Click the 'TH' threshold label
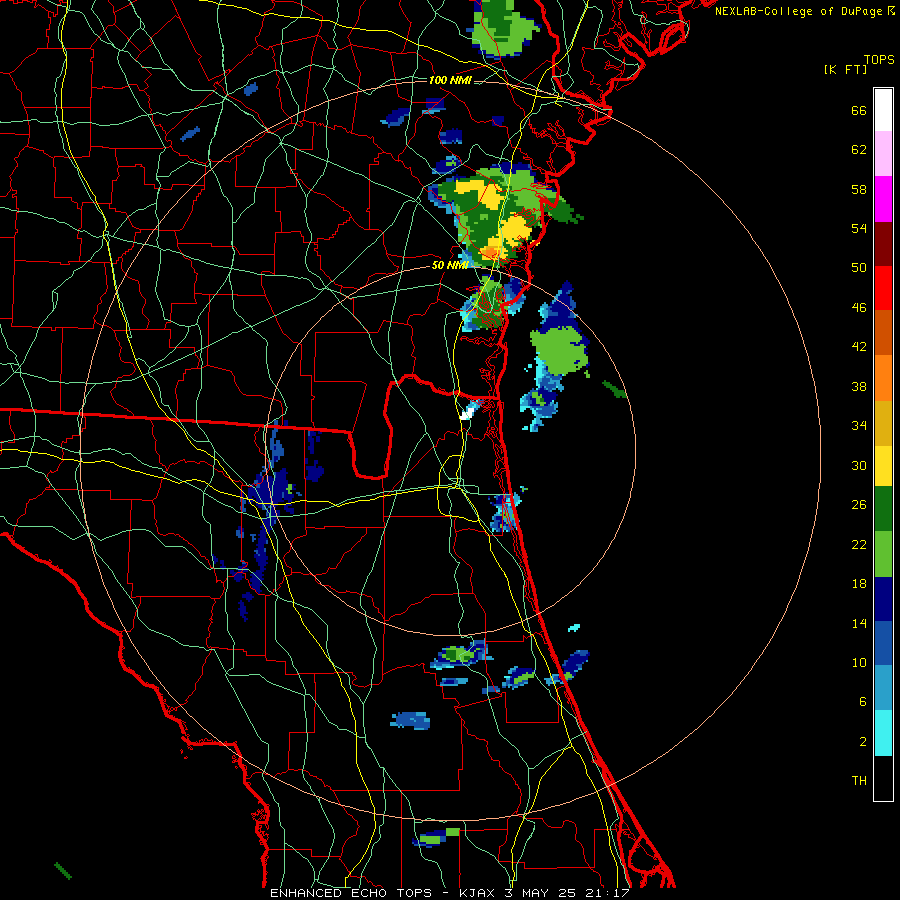 tap(859, 781)
